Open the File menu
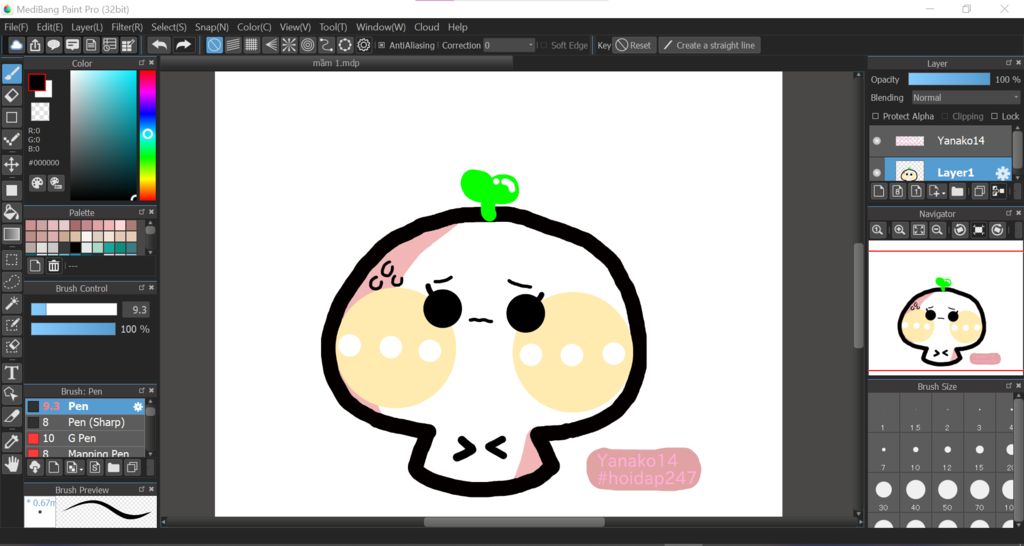 click(16, 27)
